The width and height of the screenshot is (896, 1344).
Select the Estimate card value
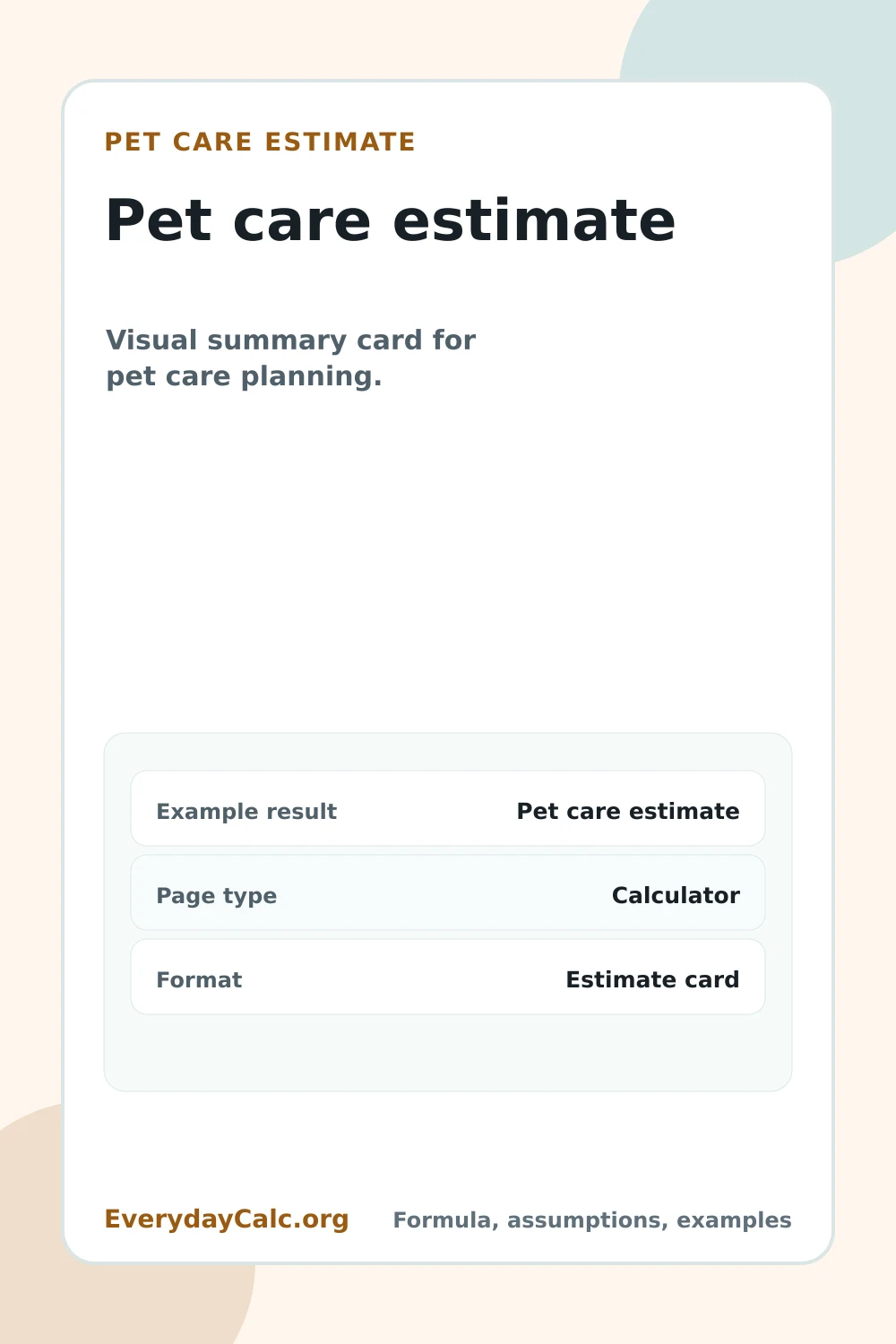tap(652, 979)
